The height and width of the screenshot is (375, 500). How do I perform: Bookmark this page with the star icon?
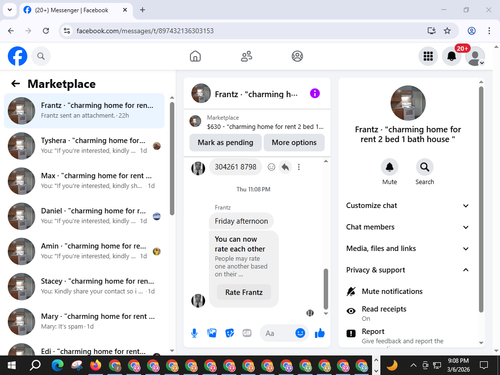point(447,31)
